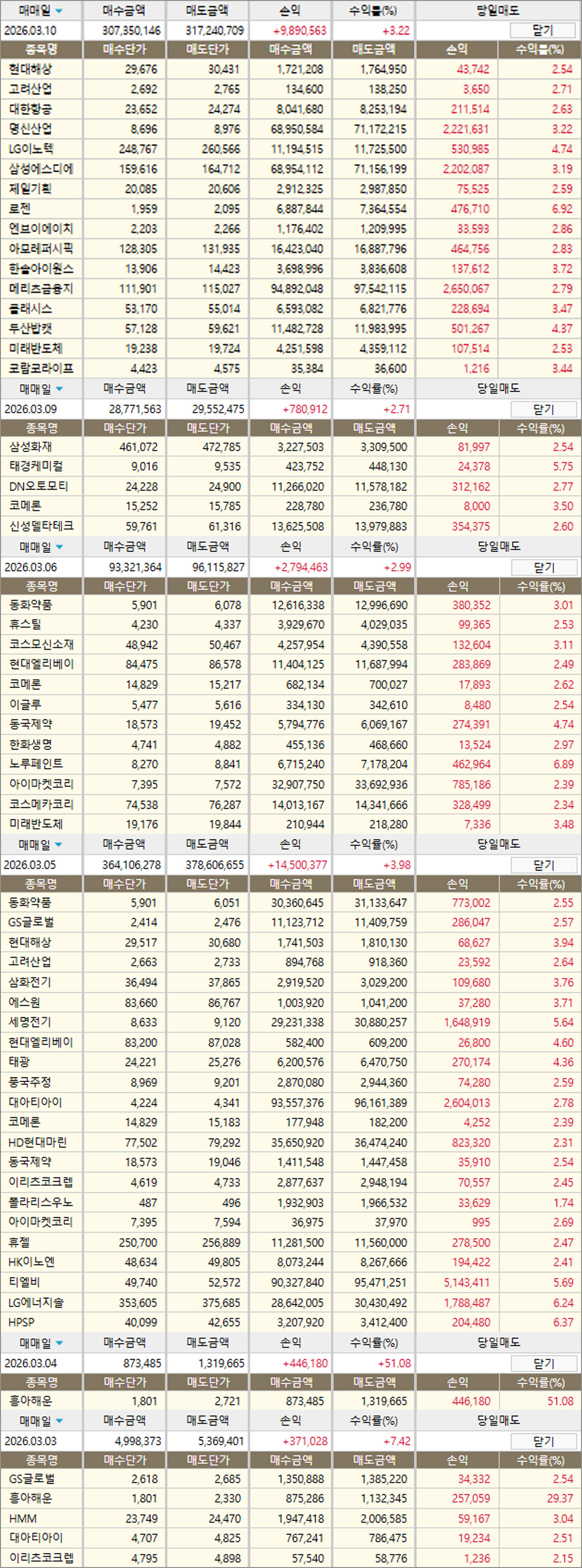The image size is (582, 1568).
Task: Click the 매매일 dropdown arrow above 2026.03.06
Action: click(59, 547)
